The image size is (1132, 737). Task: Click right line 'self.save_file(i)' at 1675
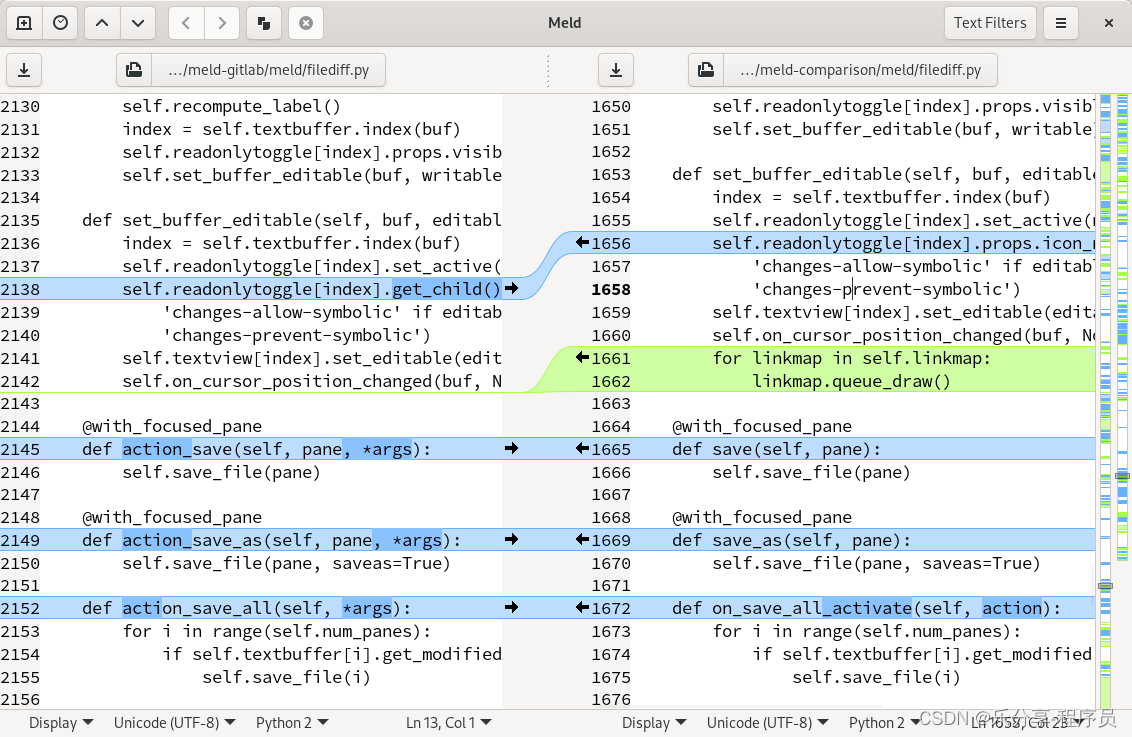(x=876, y=677)
